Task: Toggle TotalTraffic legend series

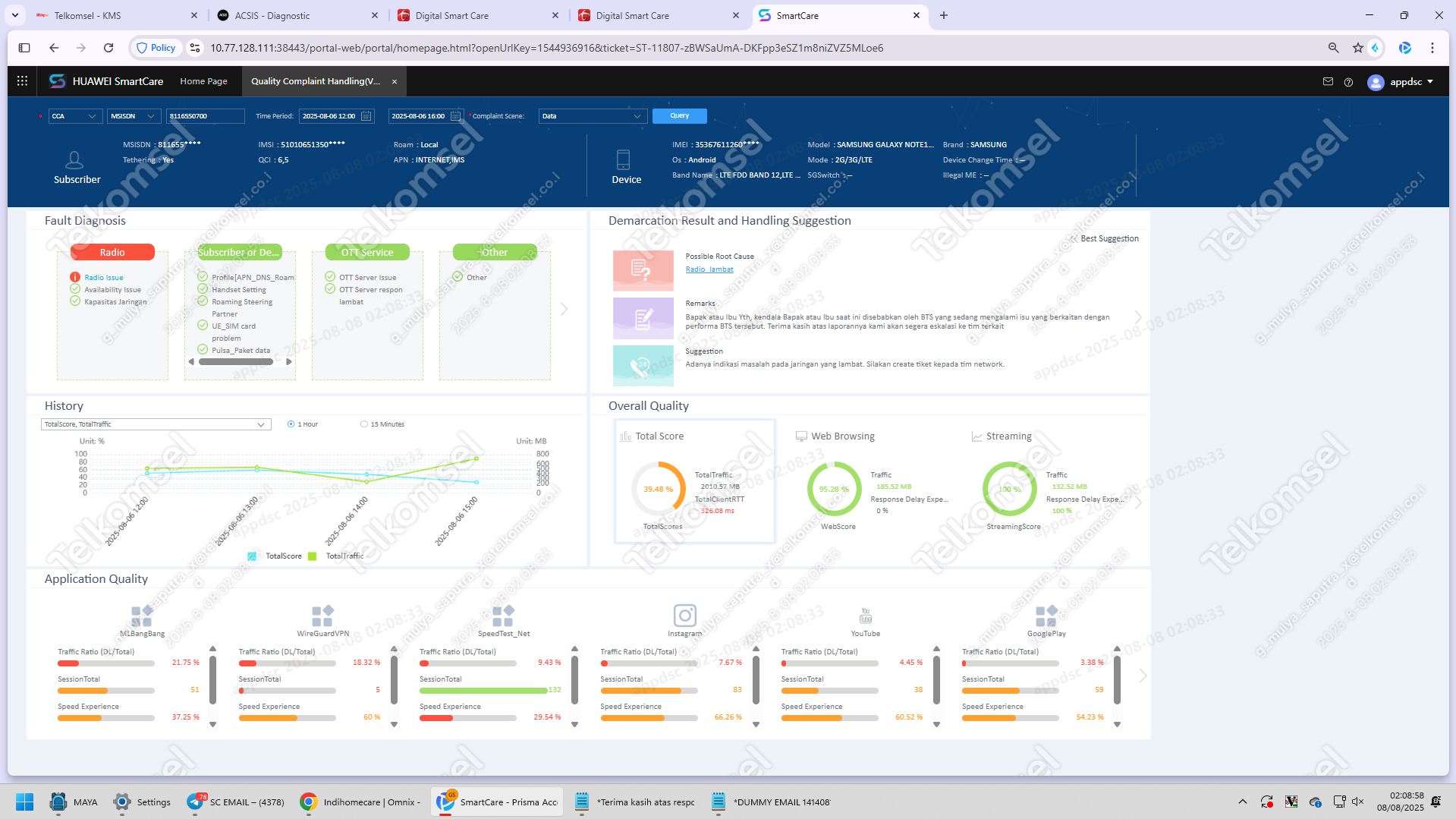Action: (336, 556)
